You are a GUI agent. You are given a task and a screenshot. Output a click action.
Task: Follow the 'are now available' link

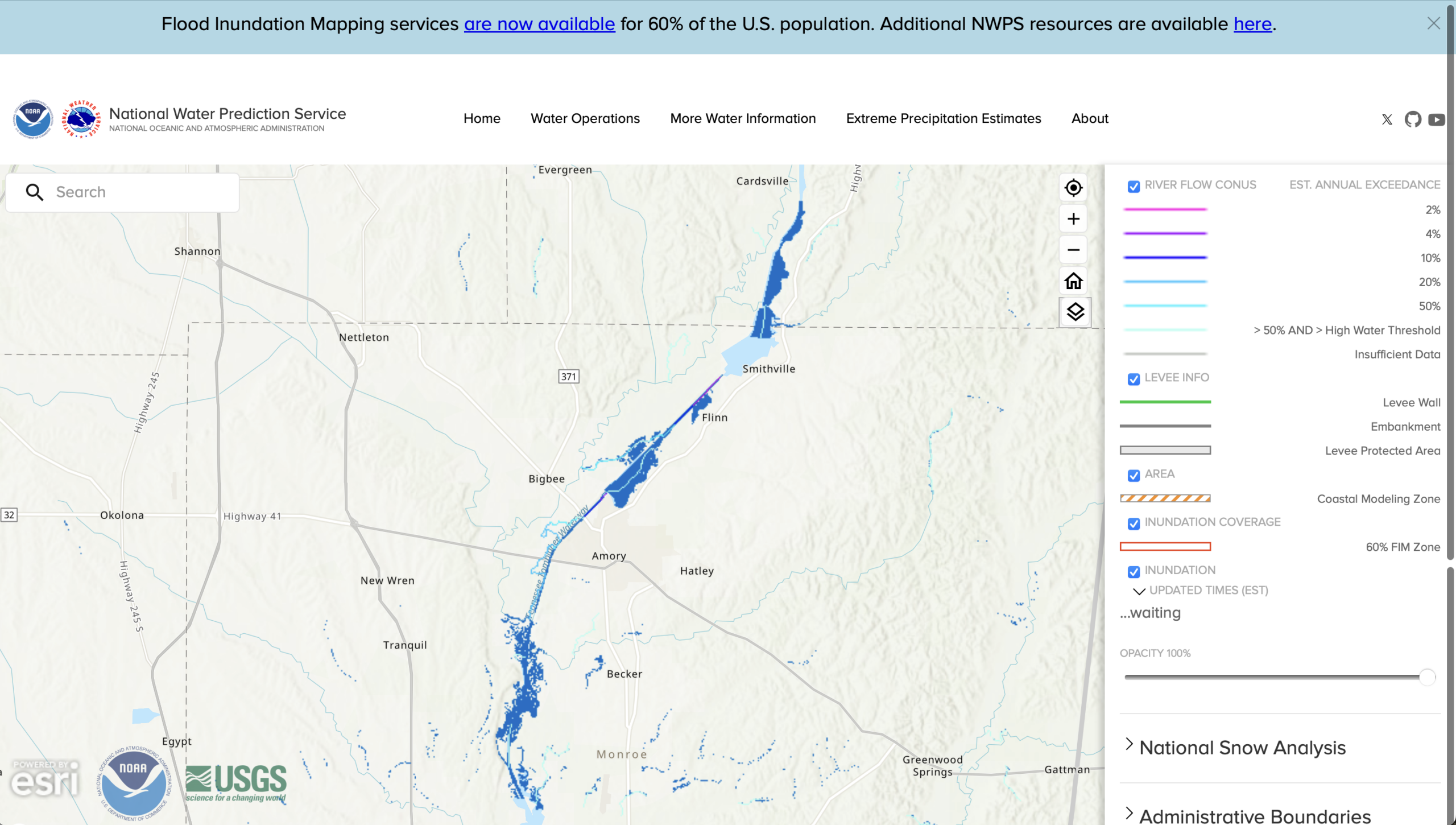pyautogui.click(x=539, y=24)
